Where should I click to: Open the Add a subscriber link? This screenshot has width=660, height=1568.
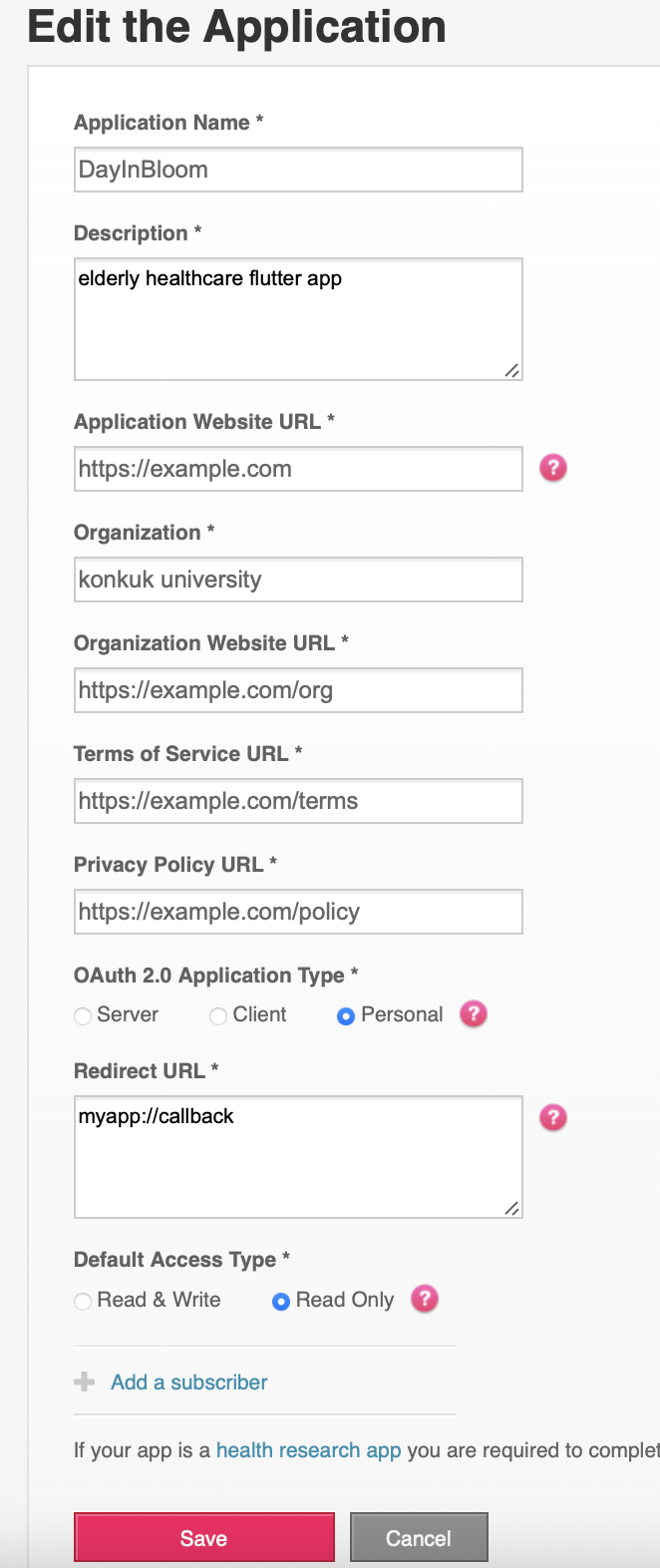click(x=189, y=1382)
